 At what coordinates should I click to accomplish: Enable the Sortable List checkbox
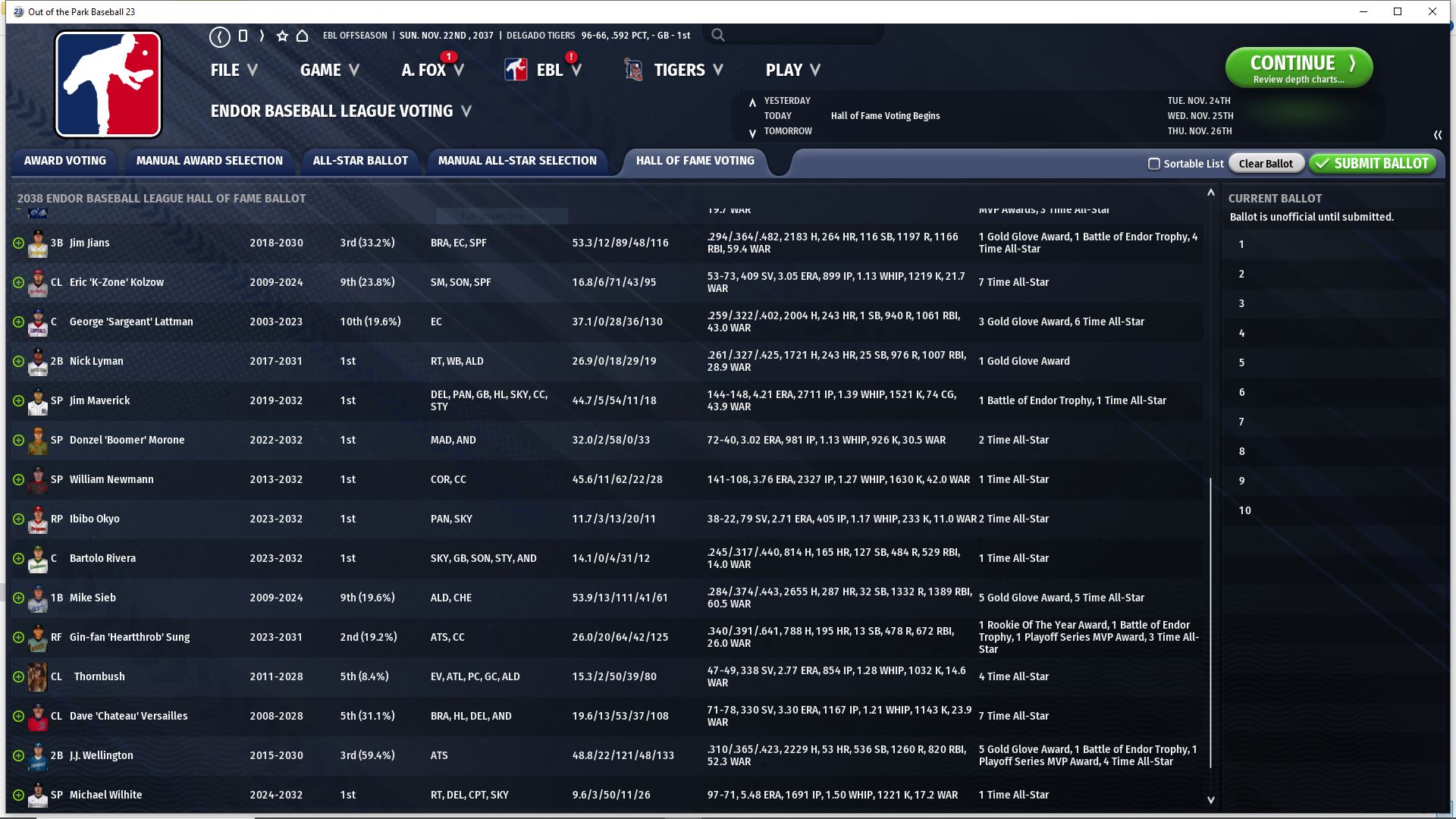point(1154,164)
